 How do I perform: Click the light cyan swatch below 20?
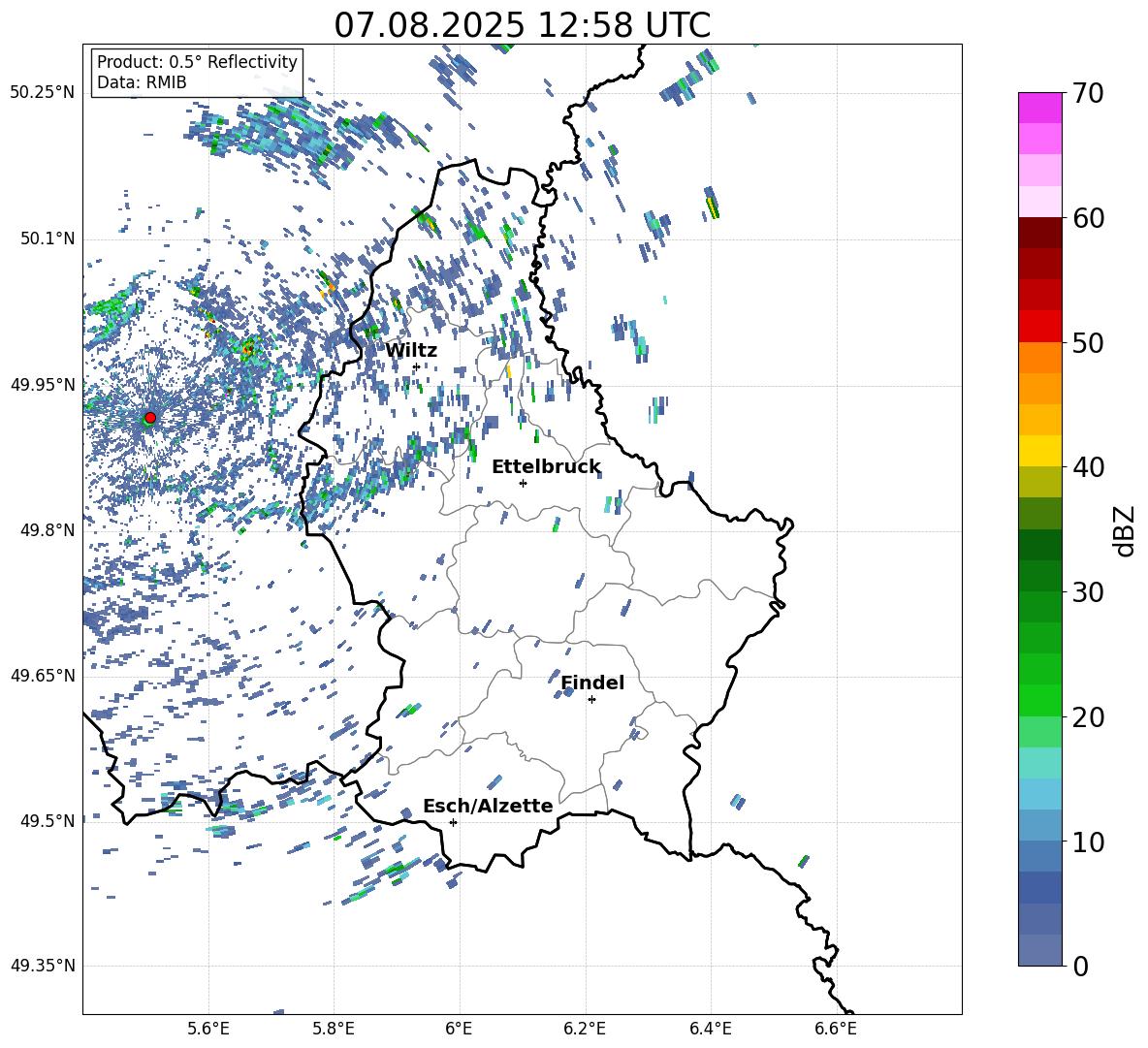point(1039,763)
